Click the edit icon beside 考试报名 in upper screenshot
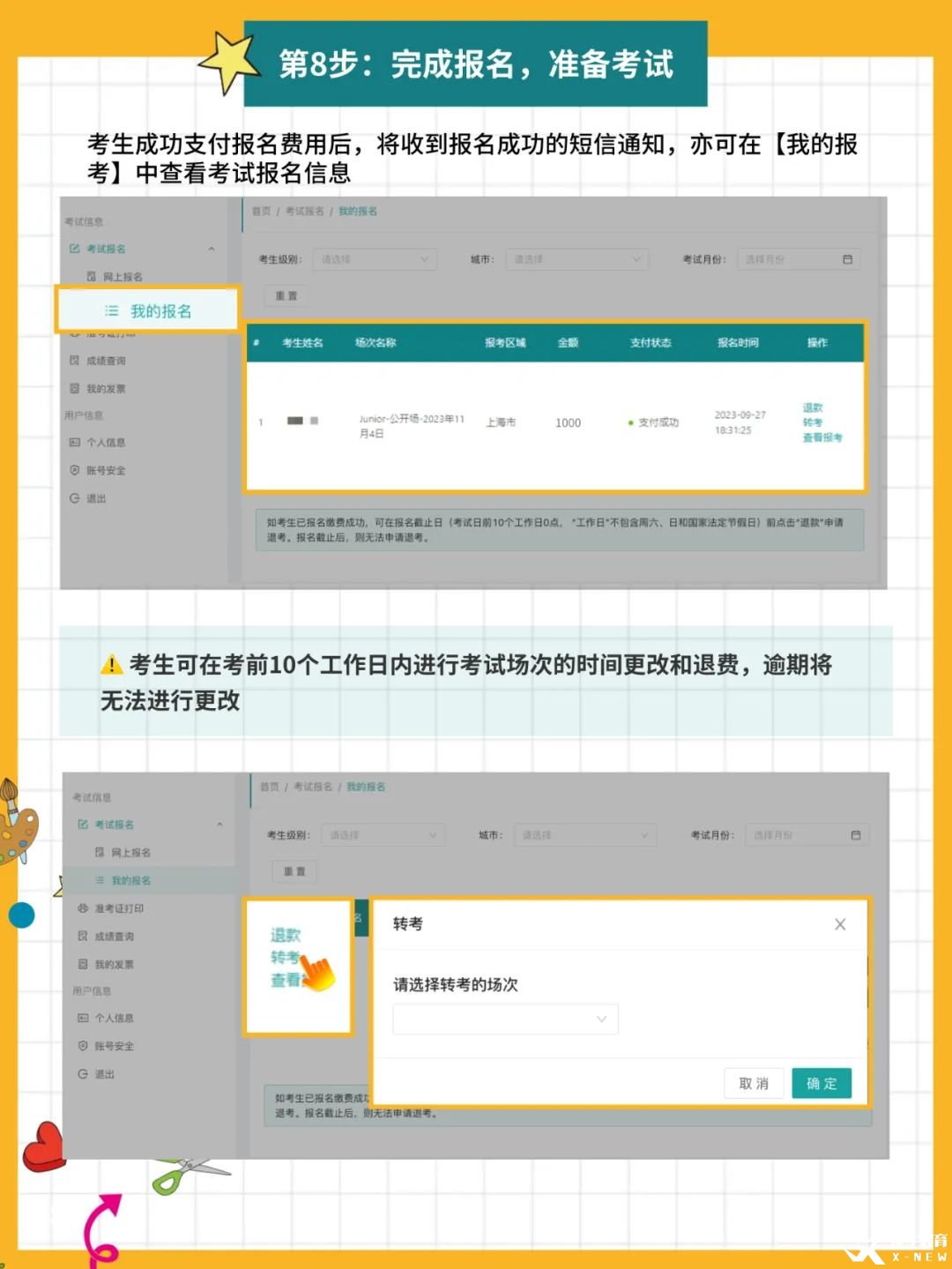Image resolution: width=952 pixels, height=1269 pixels. click(x=75, y=249)
